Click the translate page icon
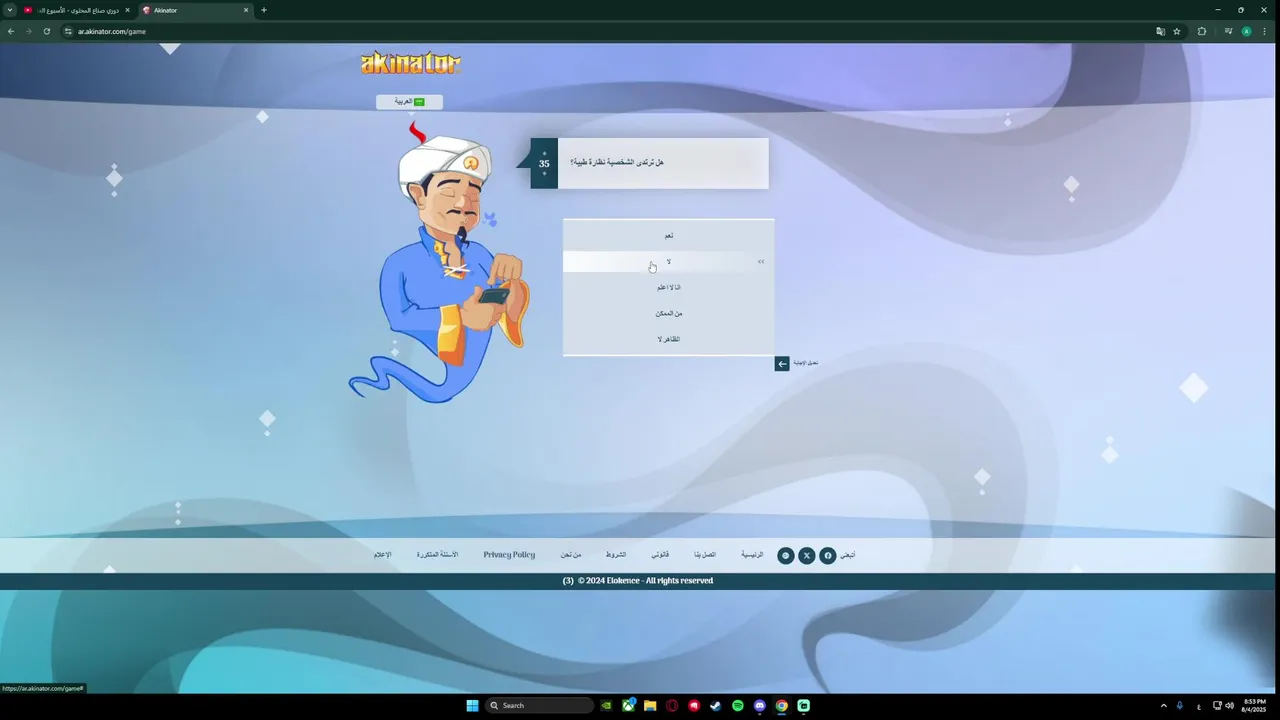 click(1160, 31)
